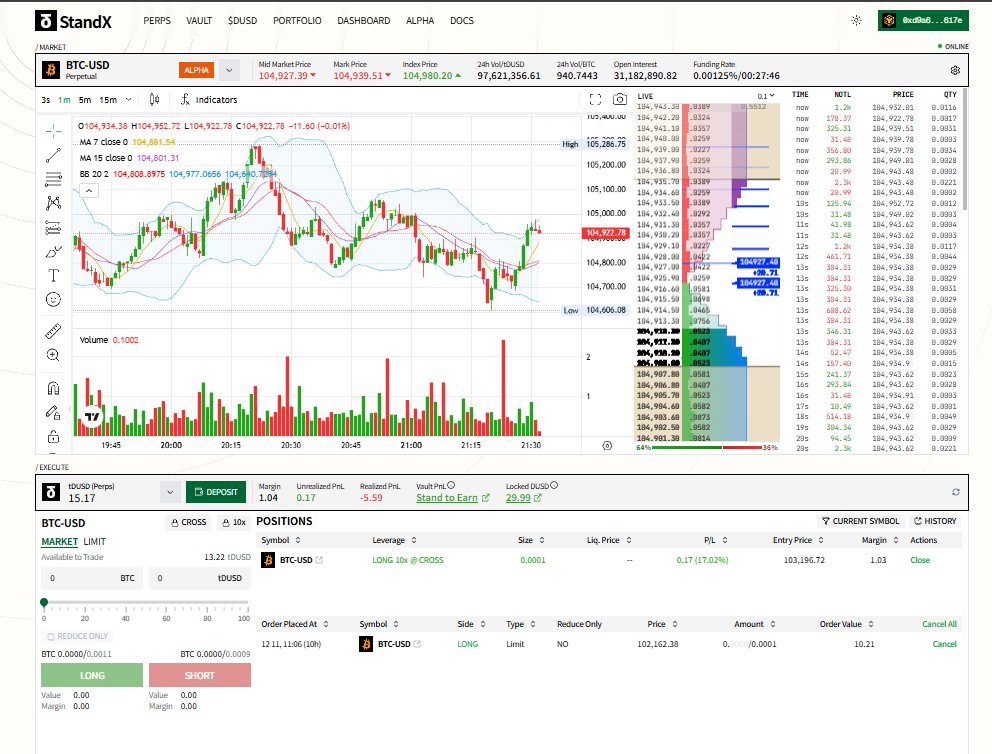Enter fullscreen chart mode
This screenshot has height=754, width=992.
tap(595, 99)
